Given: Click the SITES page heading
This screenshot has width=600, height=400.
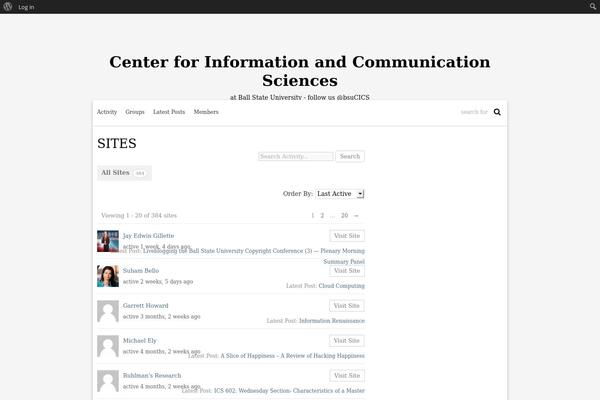Looking at the screenshot, I should point(117,143).
